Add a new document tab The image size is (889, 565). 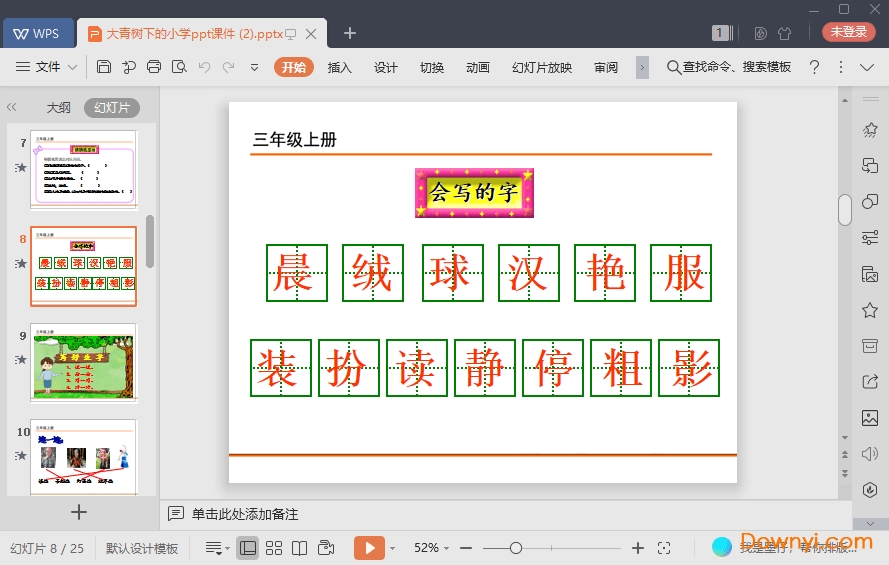tap(350, 33)
